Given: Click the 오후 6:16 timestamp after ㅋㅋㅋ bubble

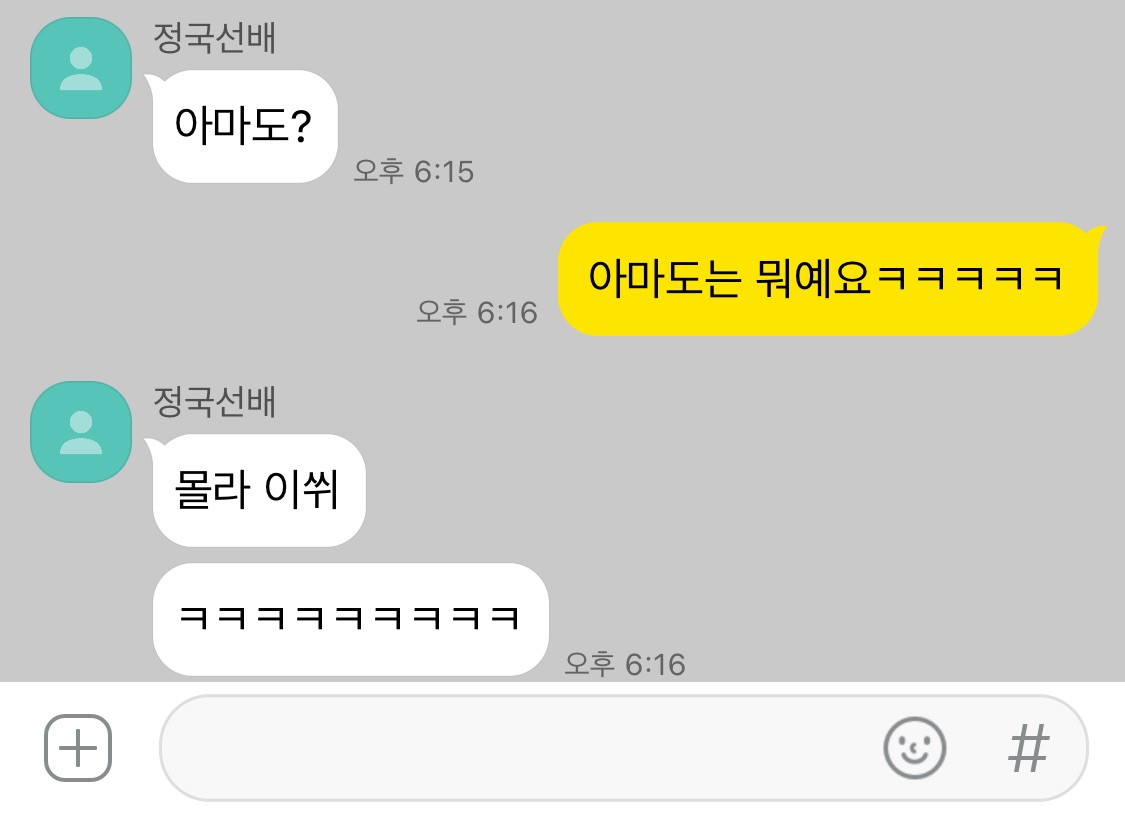Looking at the screenshot, I should coord(625,664).
